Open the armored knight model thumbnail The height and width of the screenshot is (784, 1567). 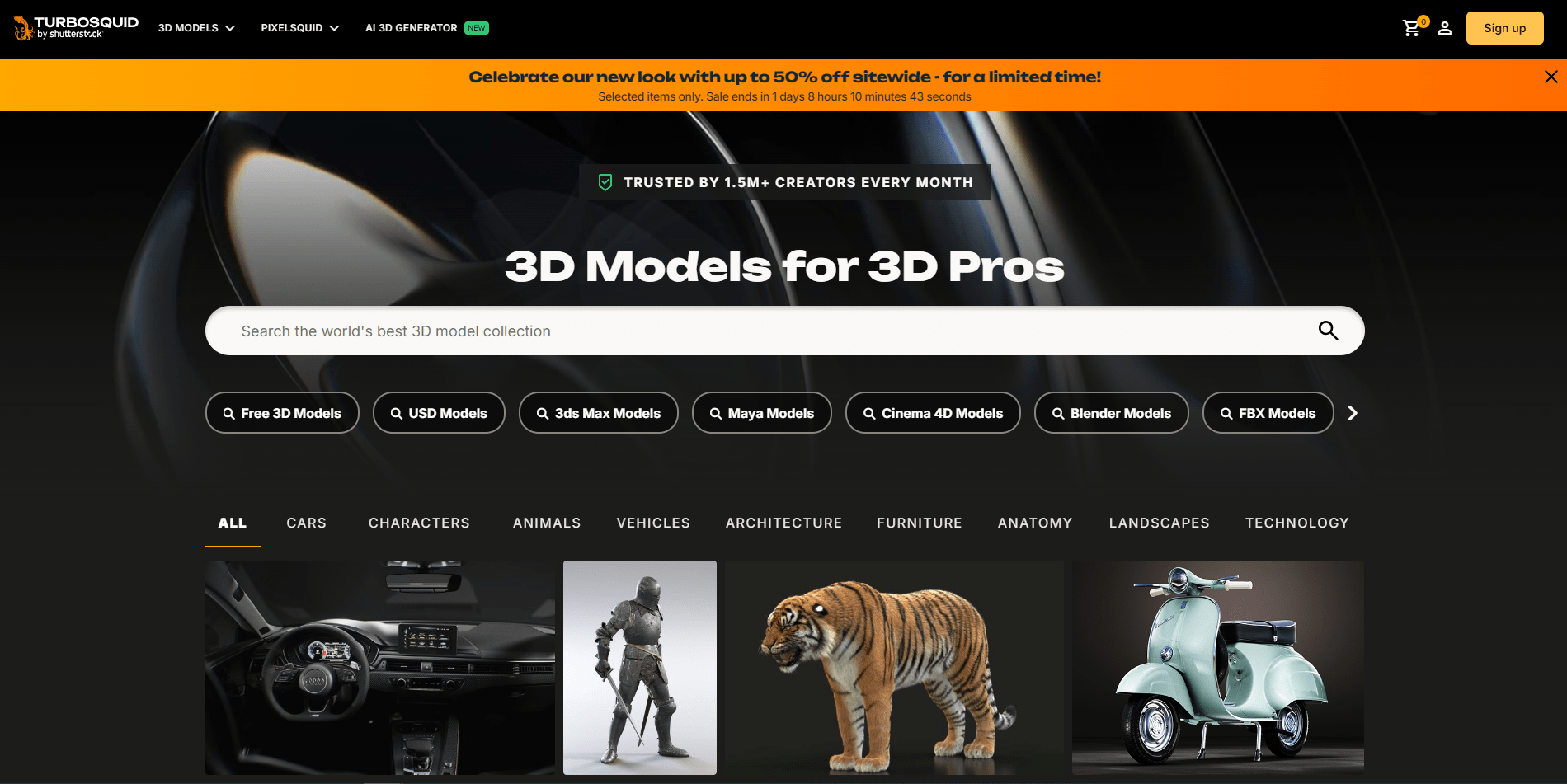pos(640,668)
